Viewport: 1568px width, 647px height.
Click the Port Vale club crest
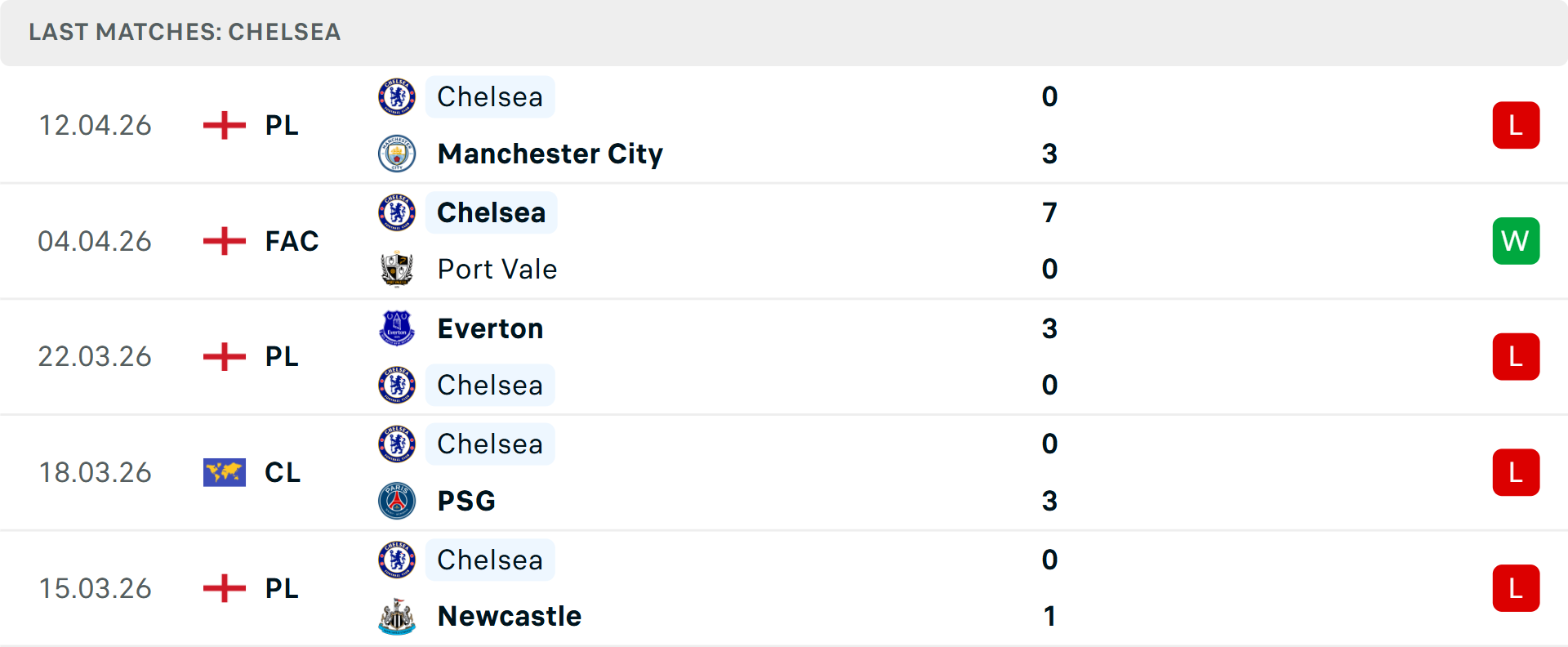[x=397, y=269]
